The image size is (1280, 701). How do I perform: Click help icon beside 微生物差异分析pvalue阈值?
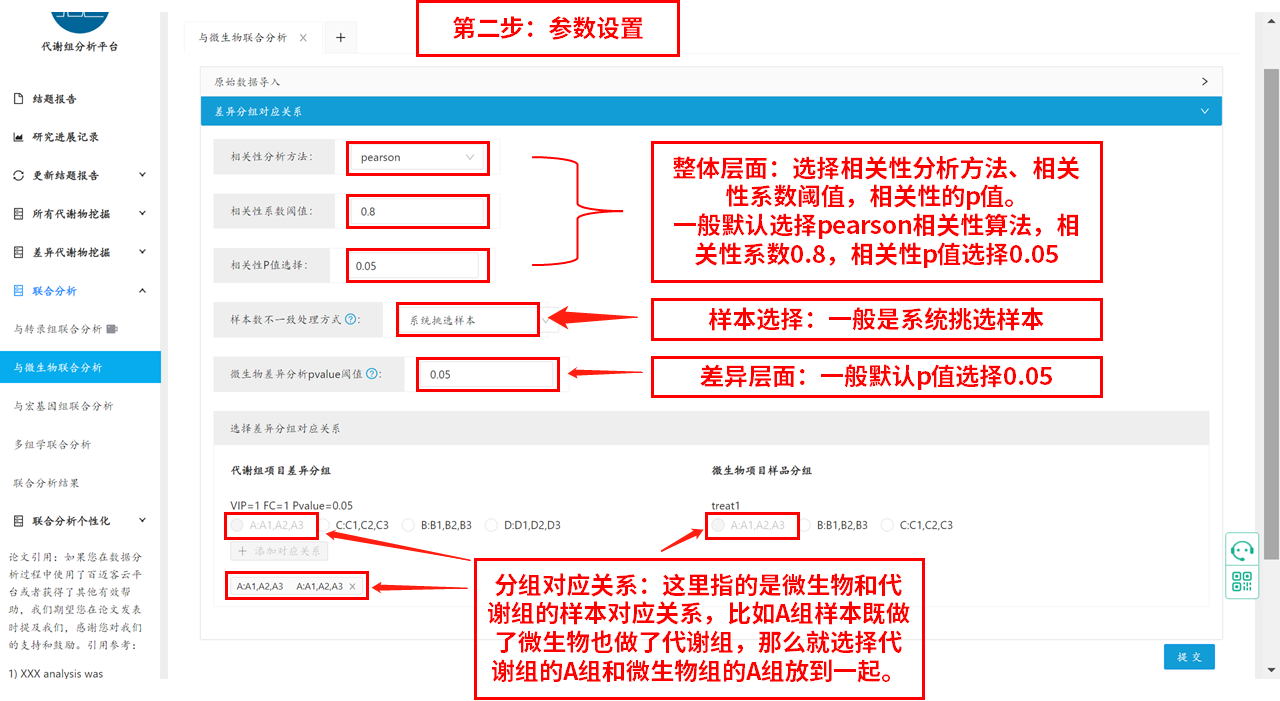[x=372, y=374]
